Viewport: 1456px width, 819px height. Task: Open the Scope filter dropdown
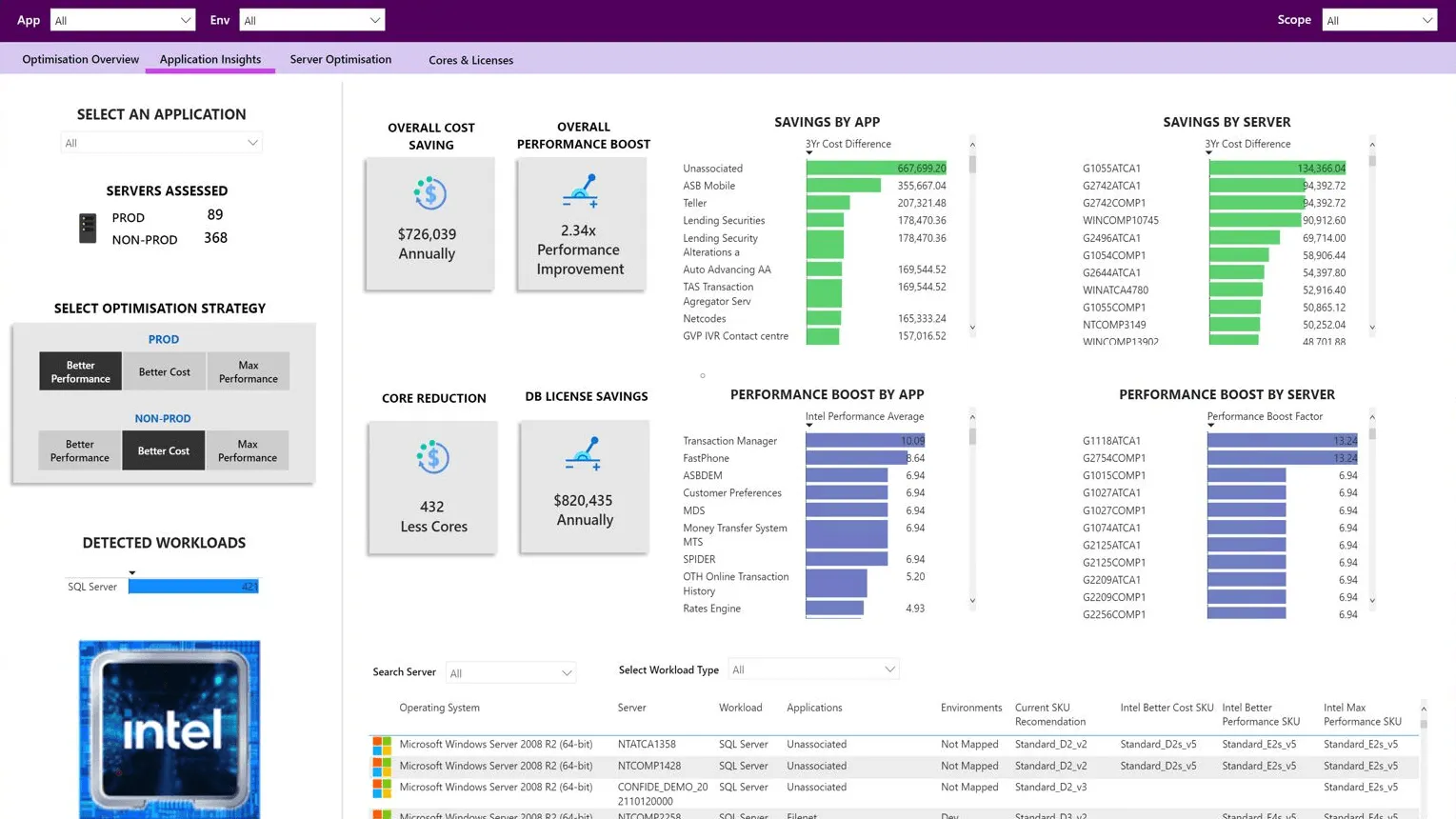(1379, 20)
